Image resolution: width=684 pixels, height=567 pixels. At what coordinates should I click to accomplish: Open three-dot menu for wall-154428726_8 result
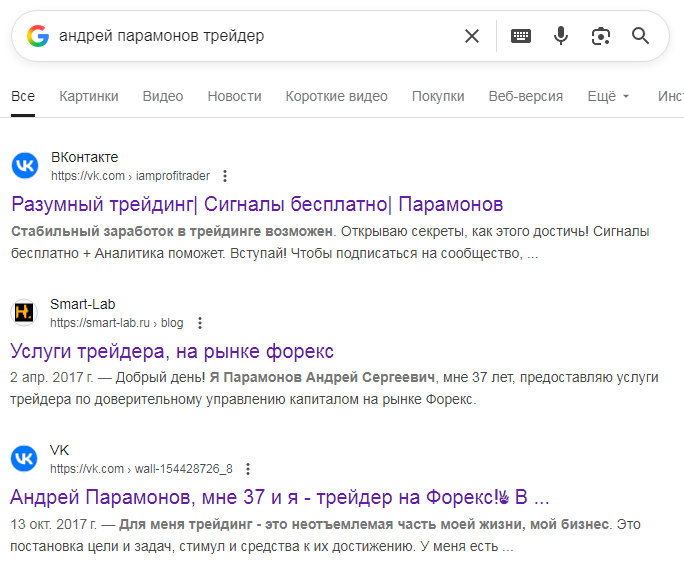(249, 469)
